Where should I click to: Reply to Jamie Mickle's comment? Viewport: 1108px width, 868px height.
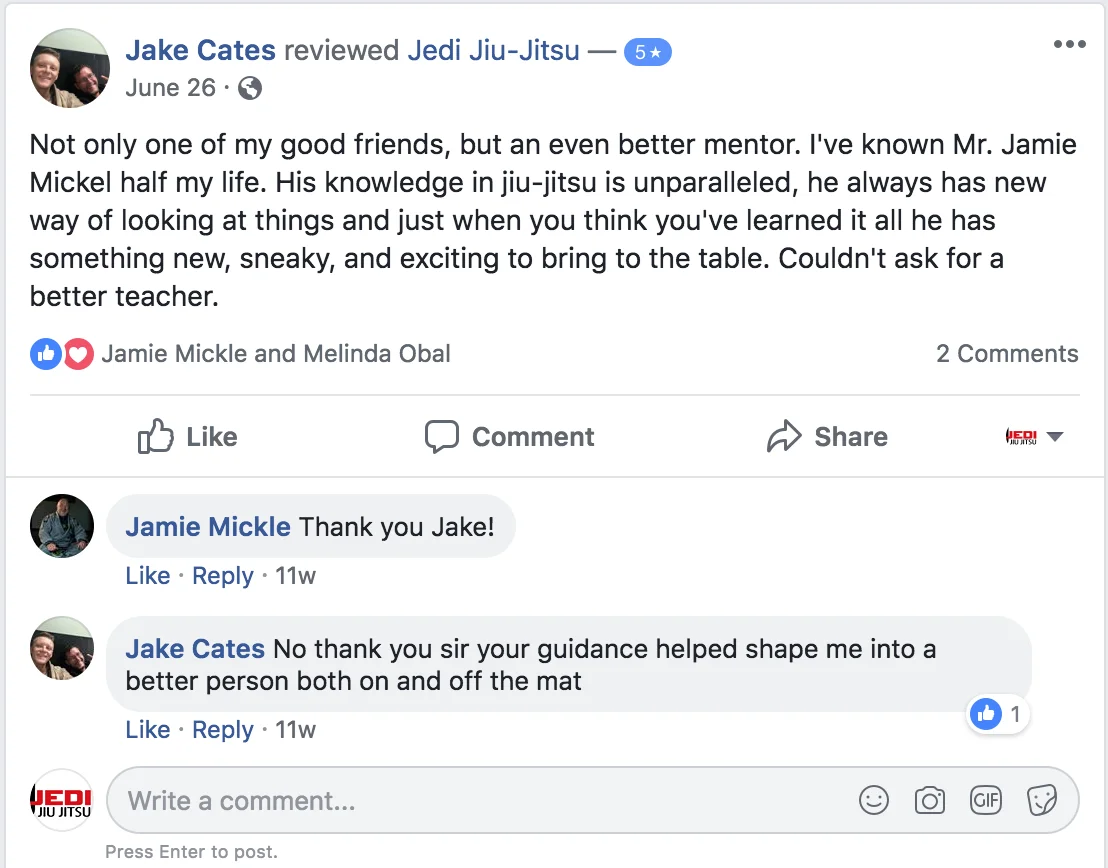tap(223, 576)
